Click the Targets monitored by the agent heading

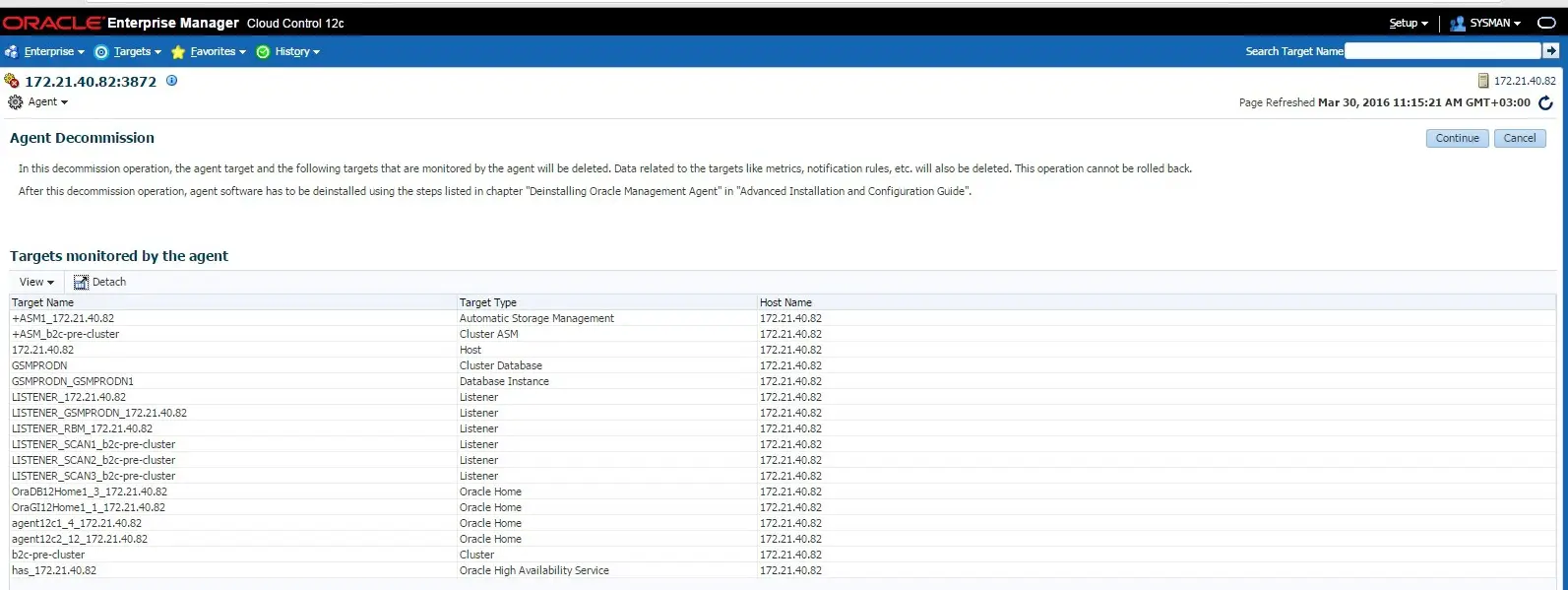pyautogui.click(x=119, y=256)
